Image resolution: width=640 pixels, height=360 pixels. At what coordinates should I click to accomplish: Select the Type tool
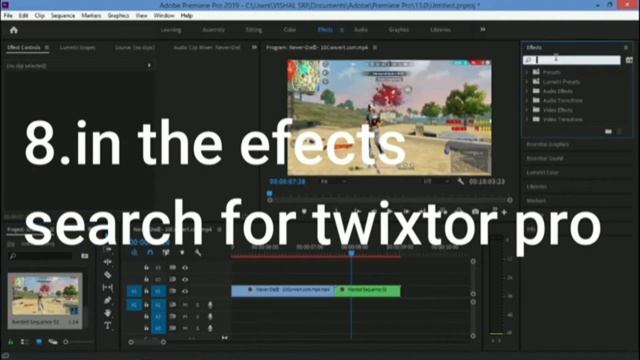point(108,326)
